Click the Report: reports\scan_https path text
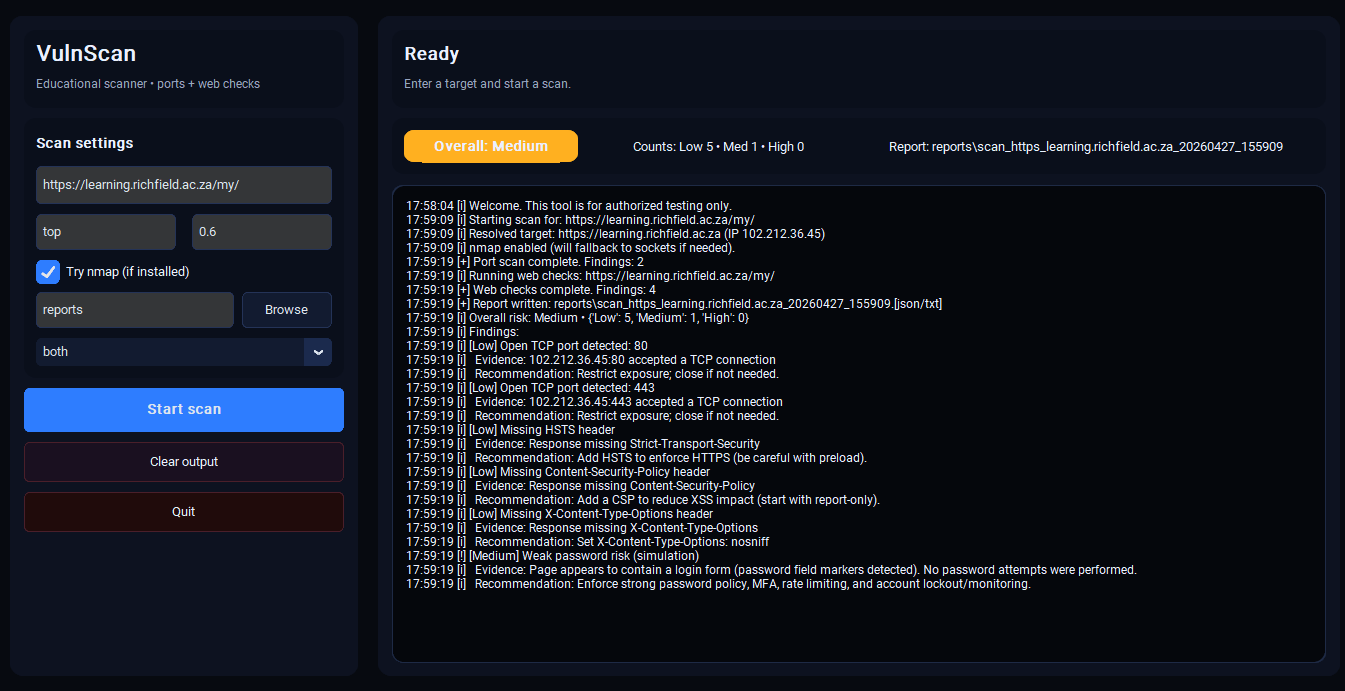The height and width of the screenshot is (691, 1345). click(x=1086, y=147)
